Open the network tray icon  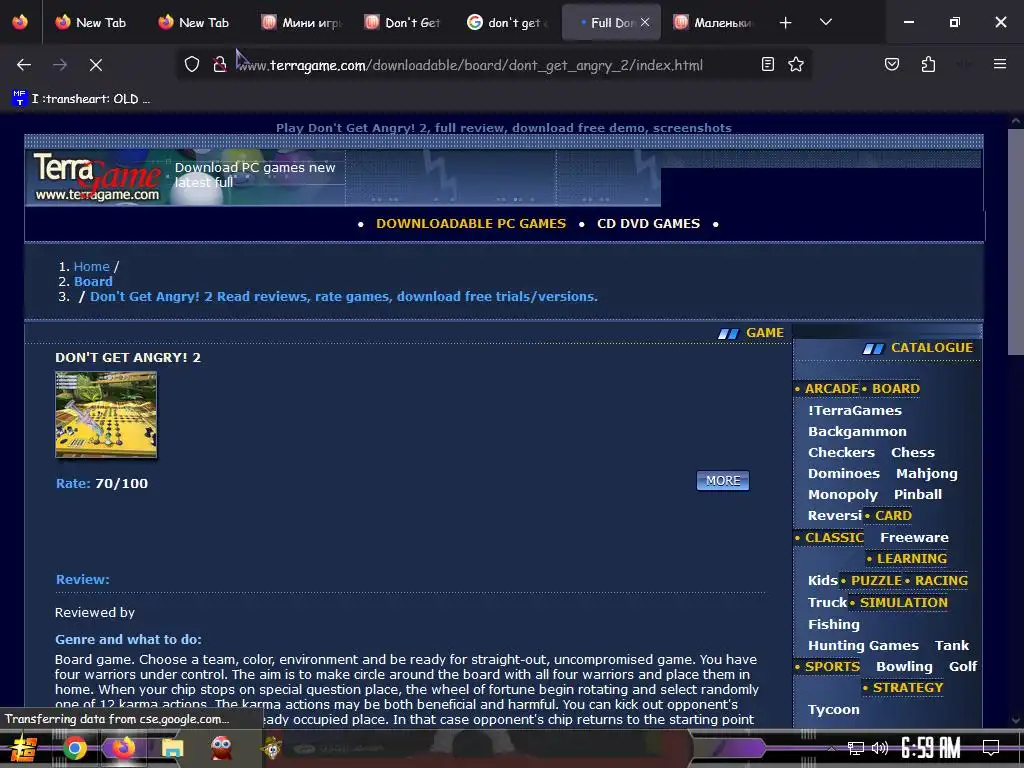point(855,748)
